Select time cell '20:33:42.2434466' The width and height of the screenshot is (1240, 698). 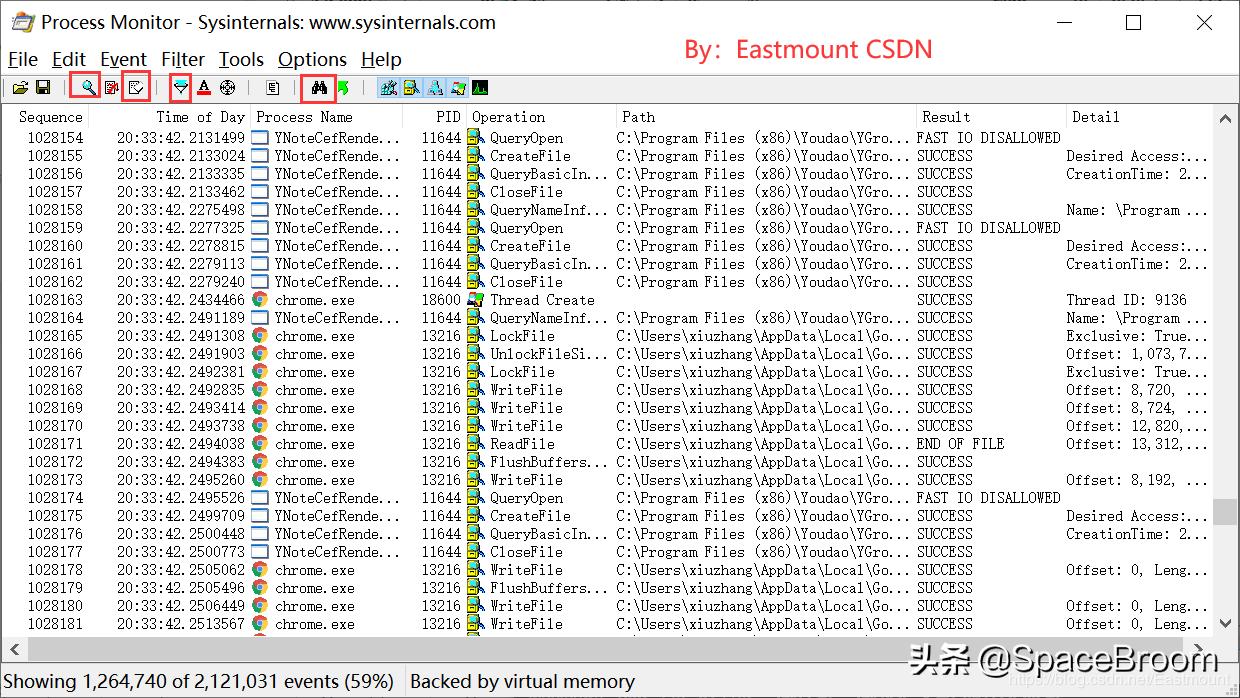click(180, 300)
